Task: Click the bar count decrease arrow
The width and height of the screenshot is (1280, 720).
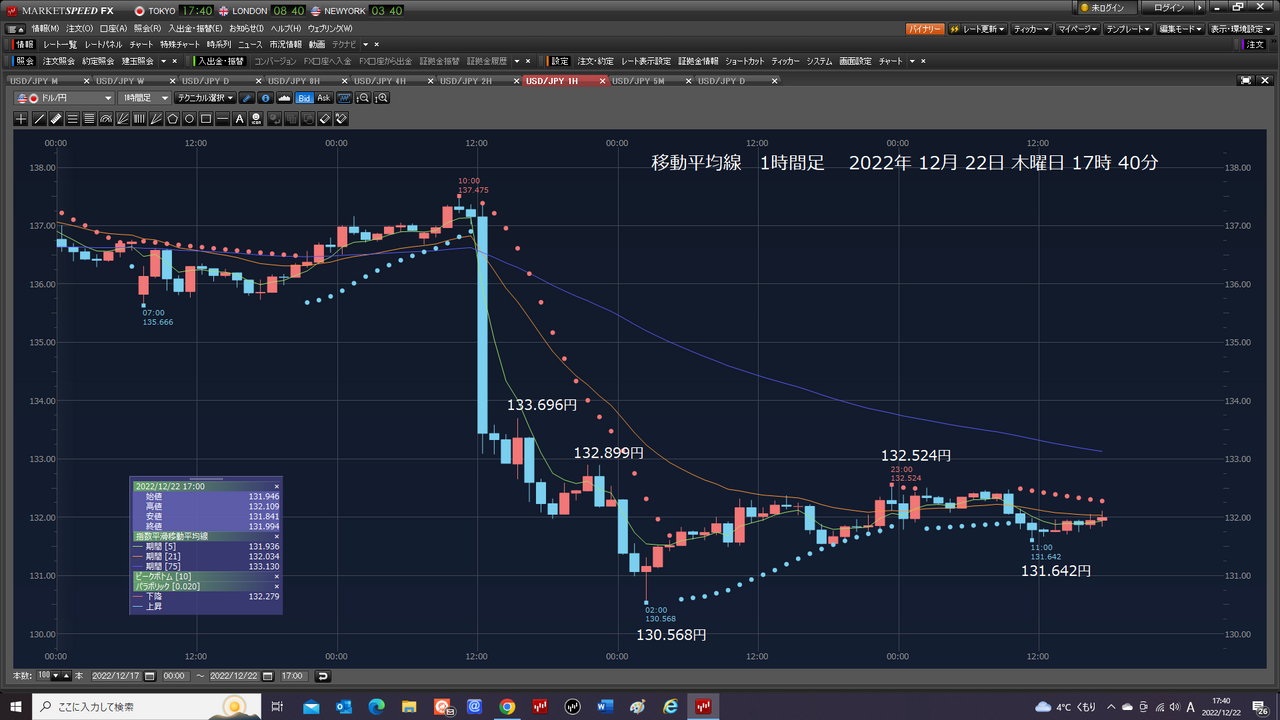Action: click(55, 676)
